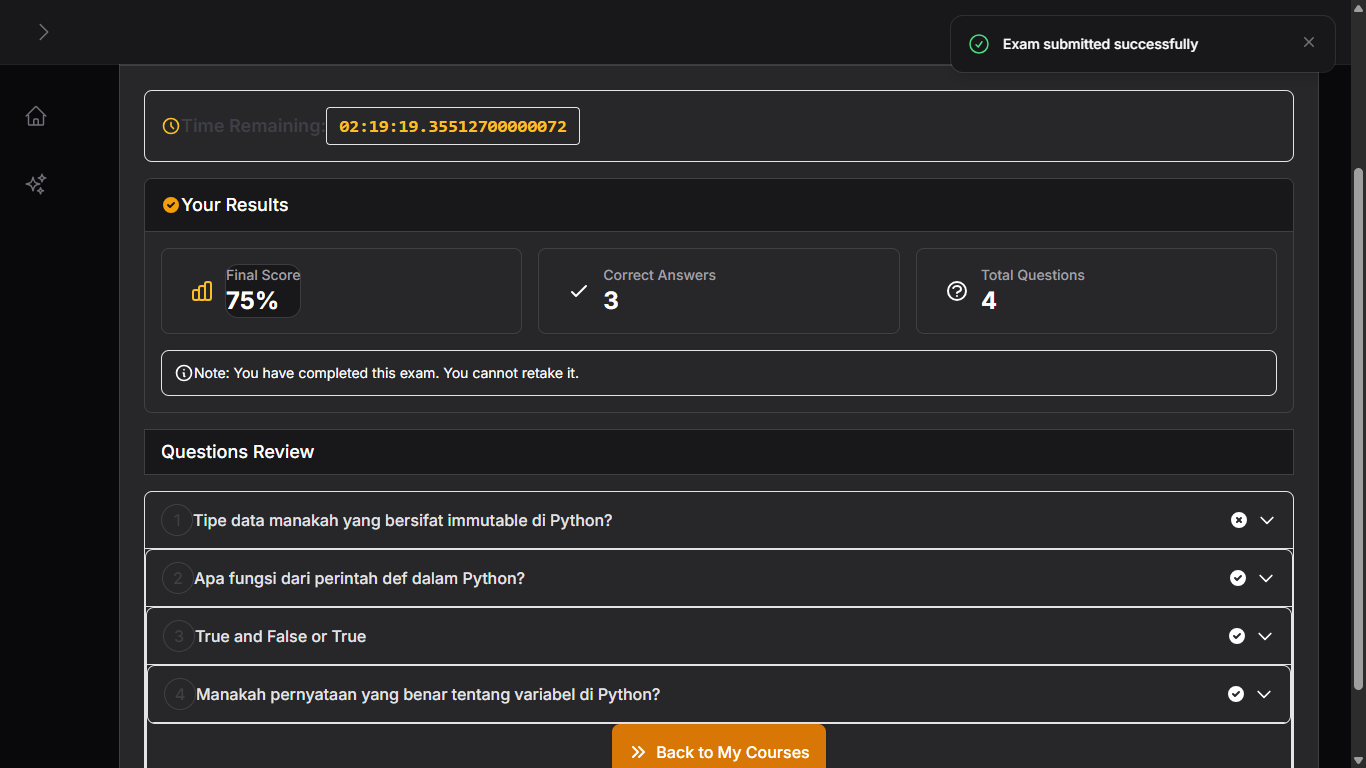Click the Correct Answers count 3
Viewport: 1366px width, 768px height.
tap(611, 301)
